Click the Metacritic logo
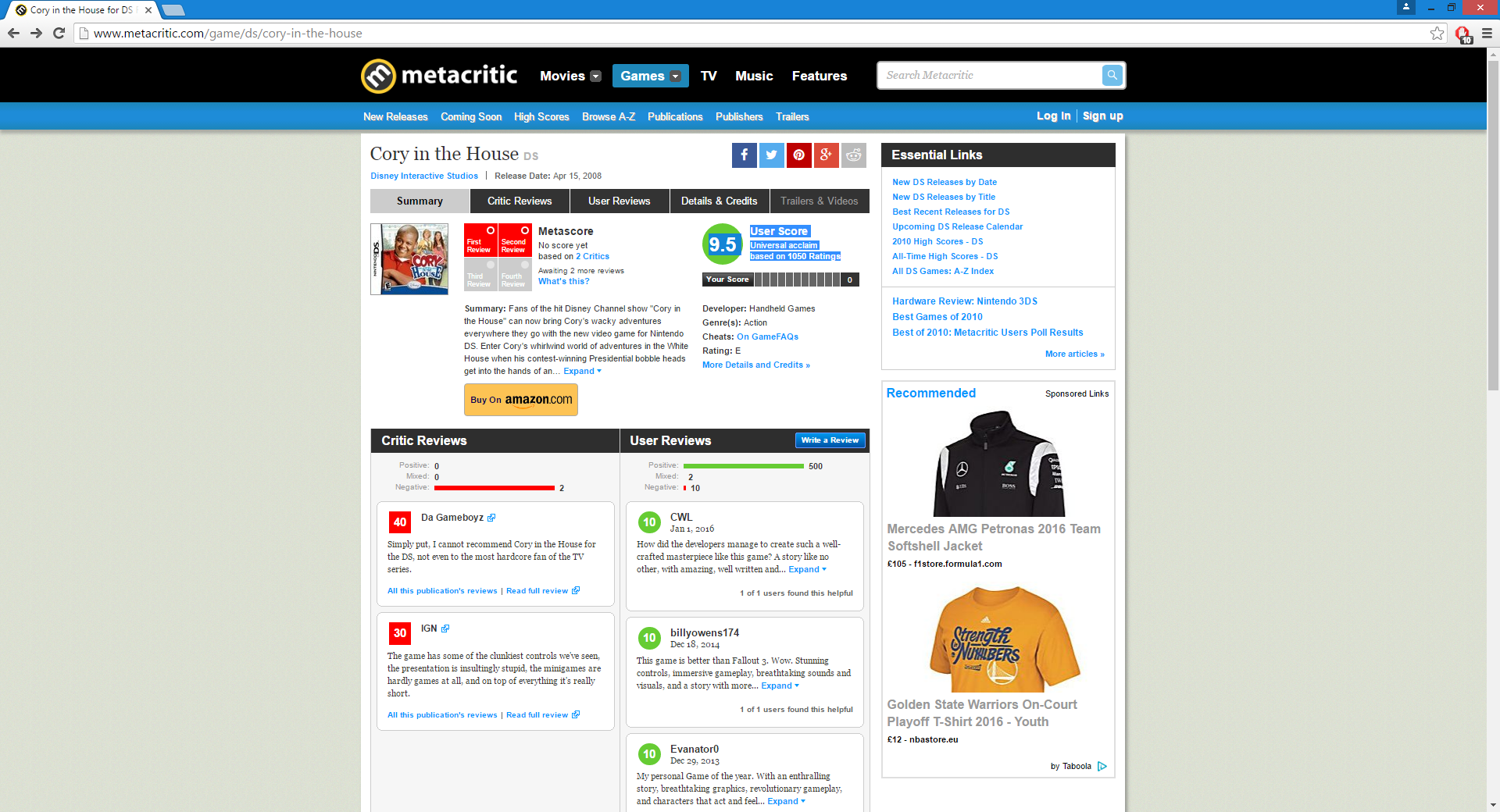Viewport: 1500px width, 812px height. [x=439, y=76]
